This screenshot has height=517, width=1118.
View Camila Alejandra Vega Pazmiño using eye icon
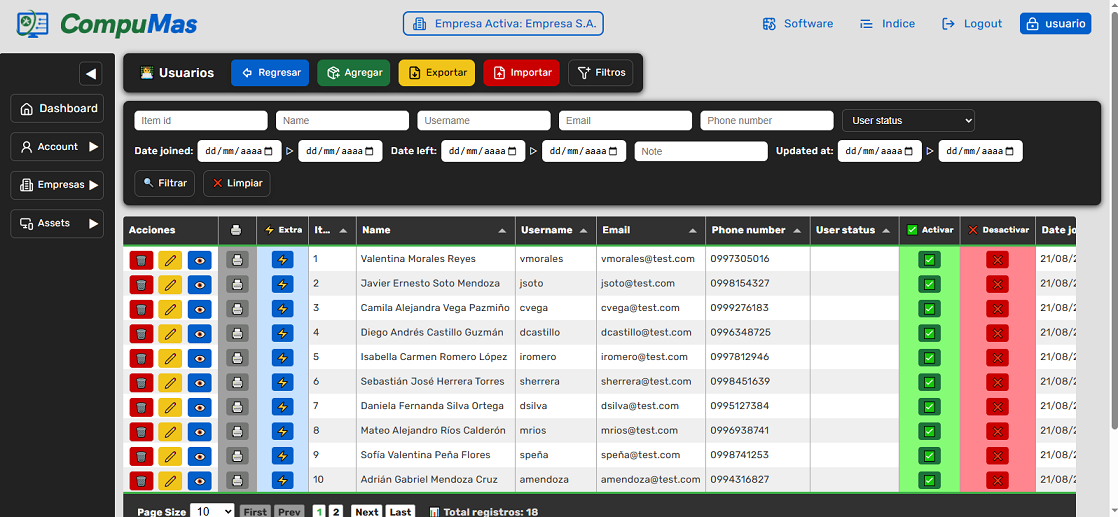point(200,308)
